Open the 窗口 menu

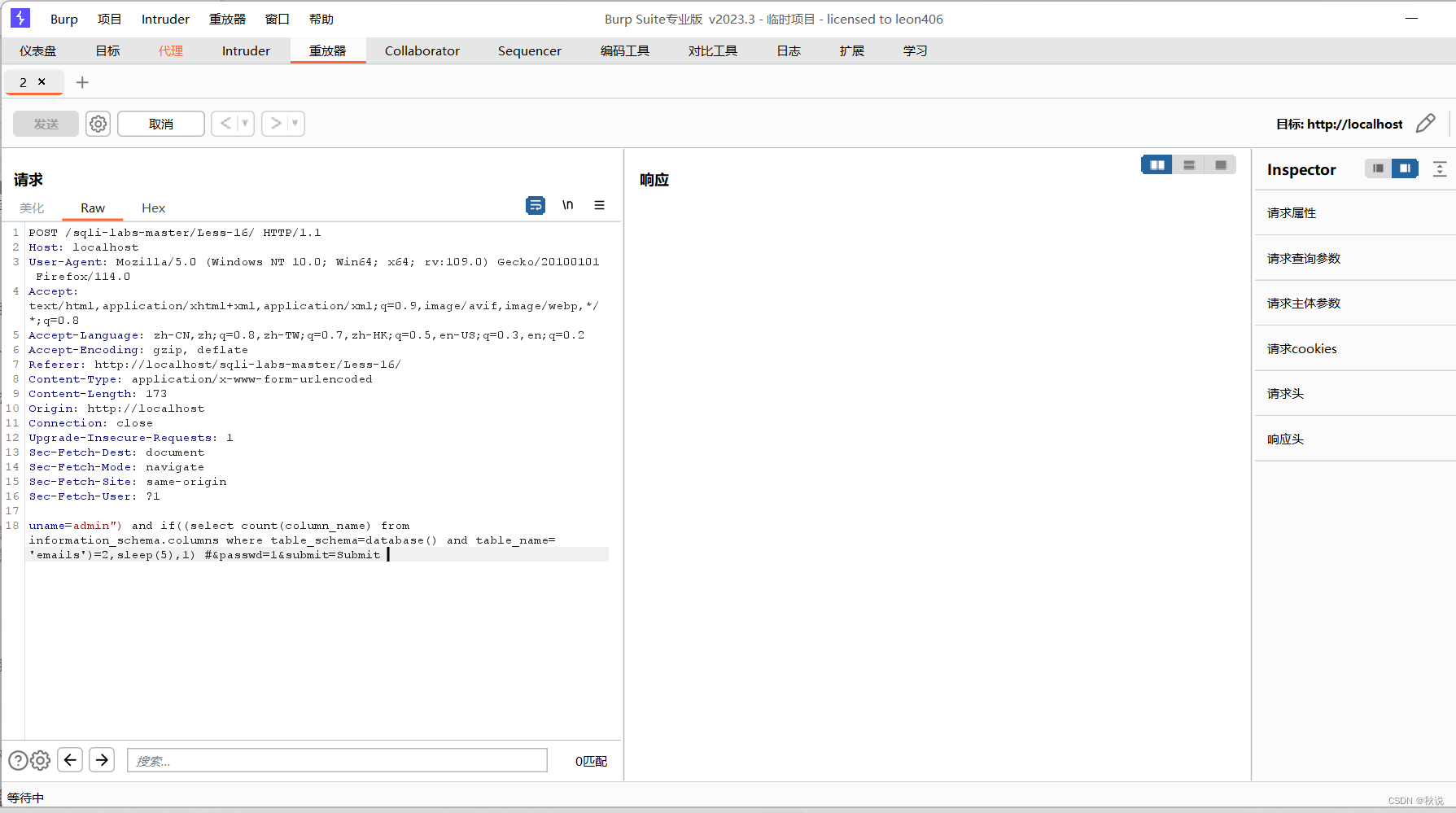(x=278, y=19)
